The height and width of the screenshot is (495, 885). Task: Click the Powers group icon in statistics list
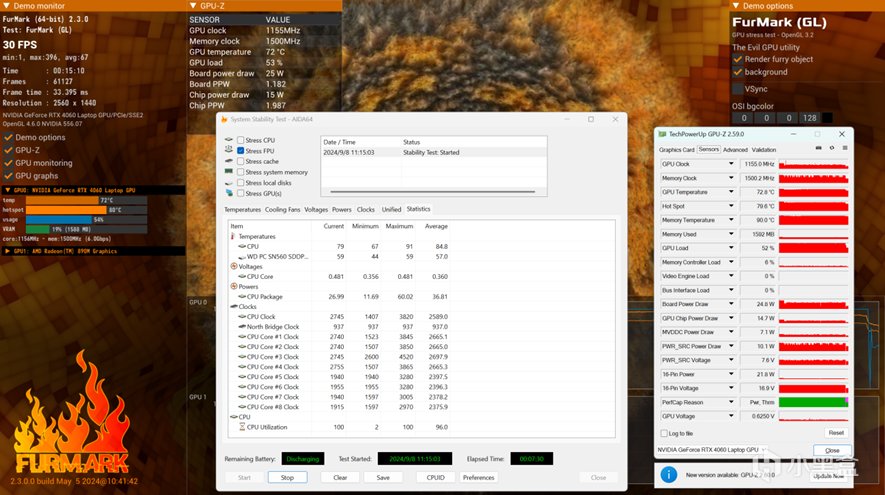[x=234, y=286]
